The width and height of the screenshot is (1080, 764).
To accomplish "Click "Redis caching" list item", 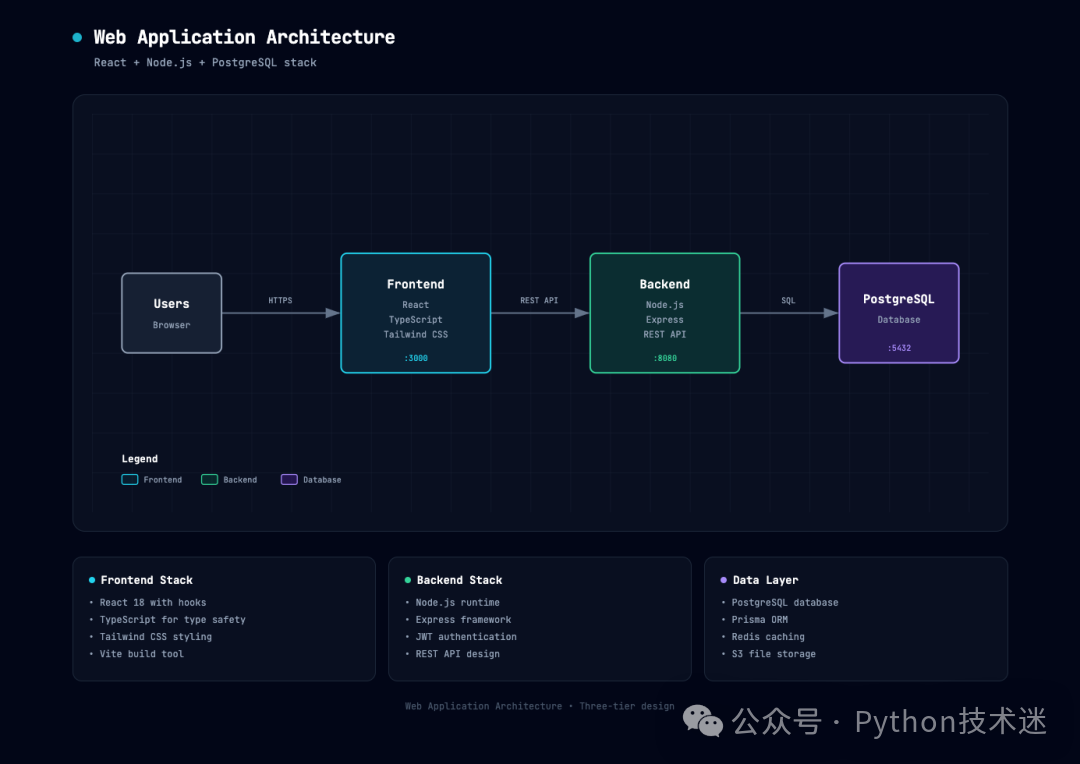I will tap(768, 637).
